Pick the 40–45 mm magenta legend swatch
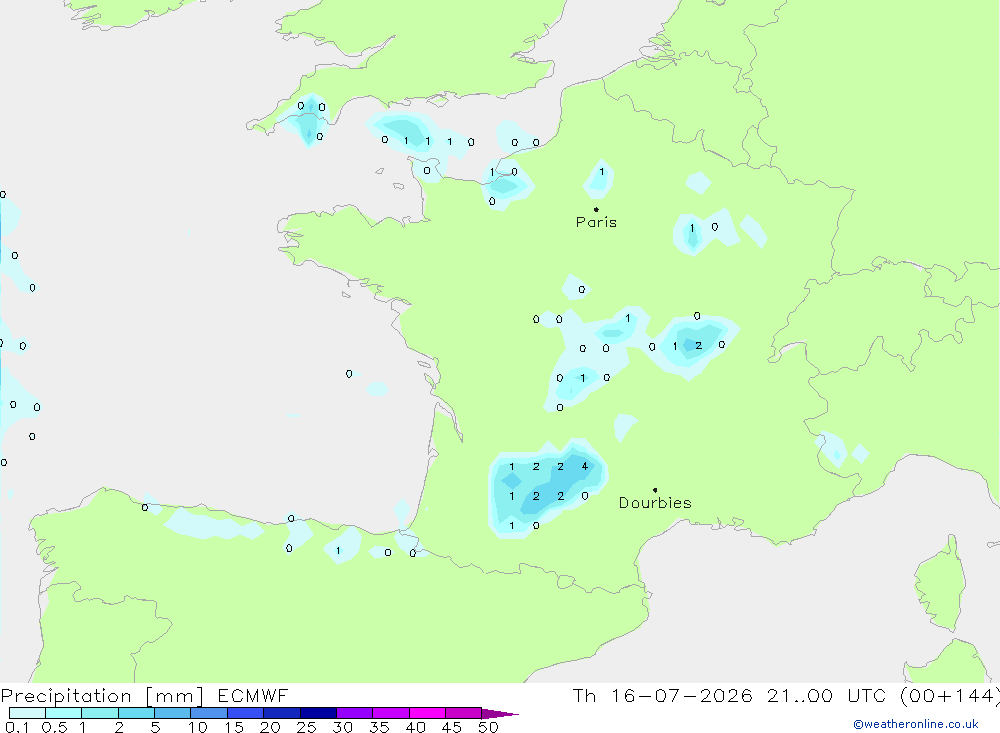Viewport: 1000px width, 733px height. [x=427, y=713]
